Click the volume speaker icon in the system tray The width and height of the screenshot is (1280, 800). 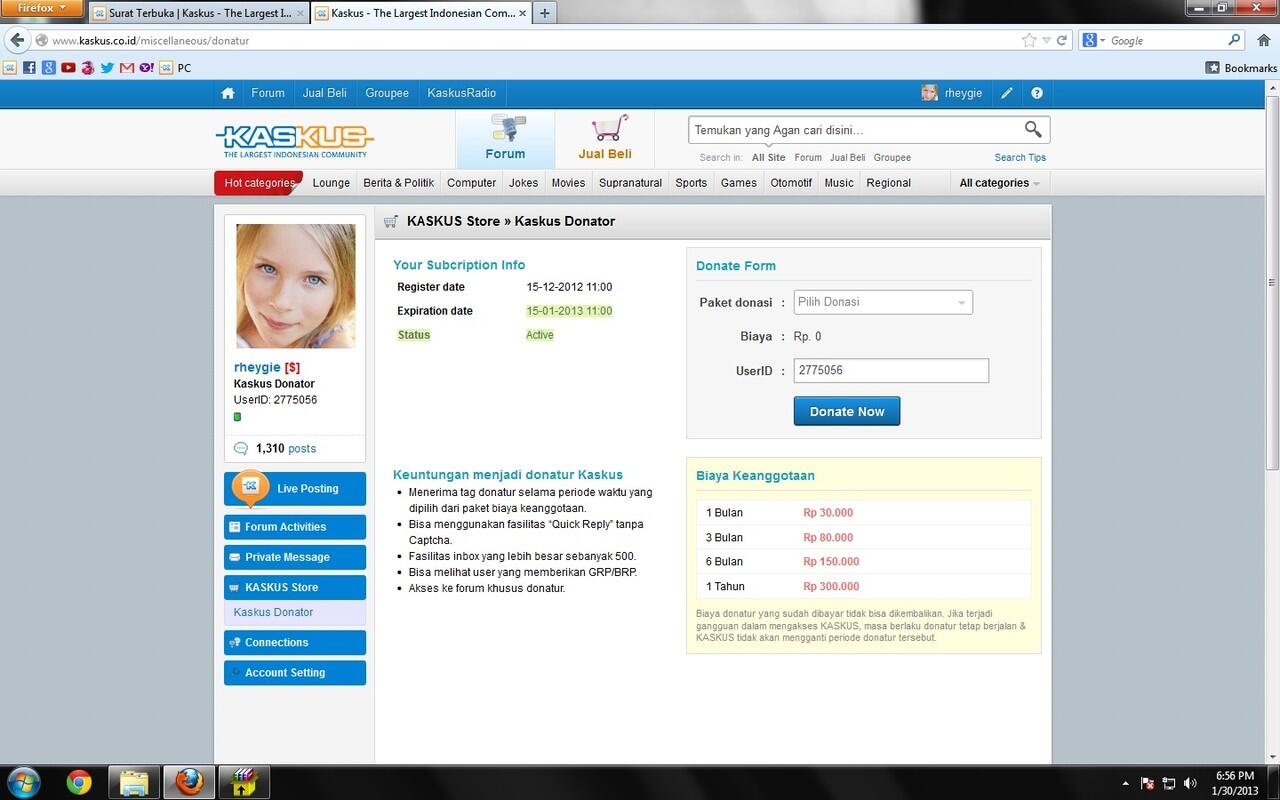pyautogui.click(x=1190, y=783)
